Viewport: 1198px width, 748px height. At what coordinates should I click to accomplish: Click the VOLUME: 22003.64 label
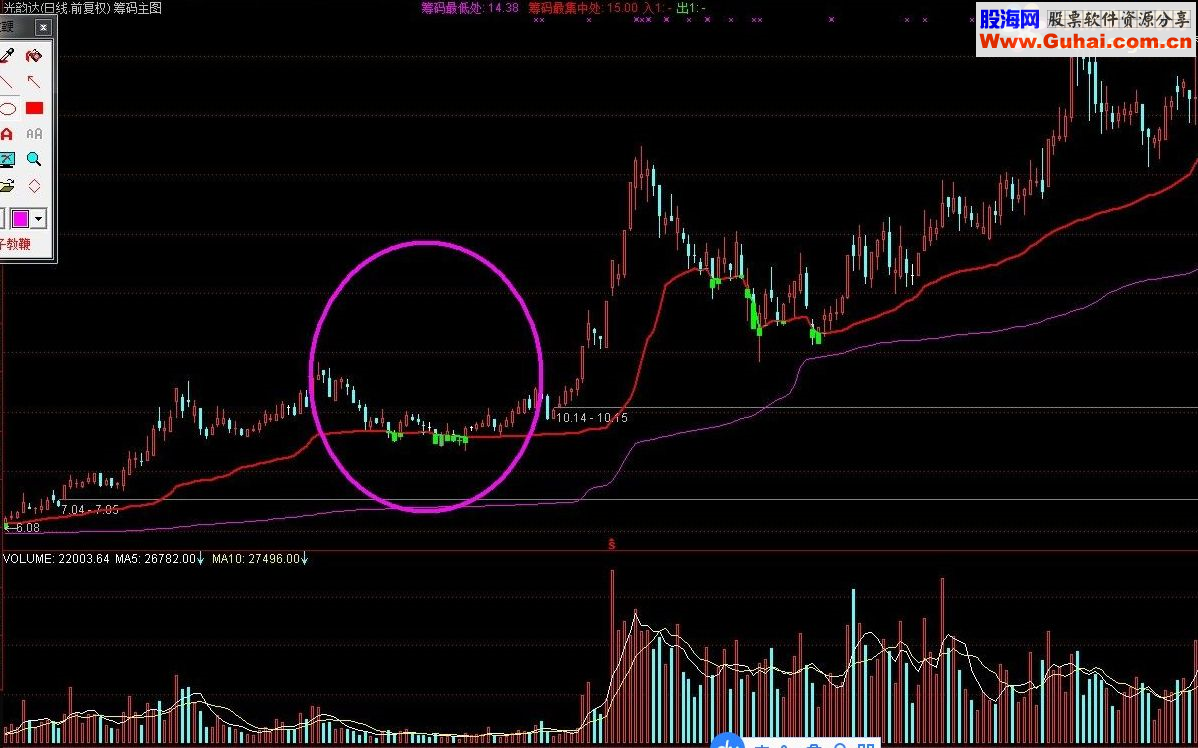point(57,559)
